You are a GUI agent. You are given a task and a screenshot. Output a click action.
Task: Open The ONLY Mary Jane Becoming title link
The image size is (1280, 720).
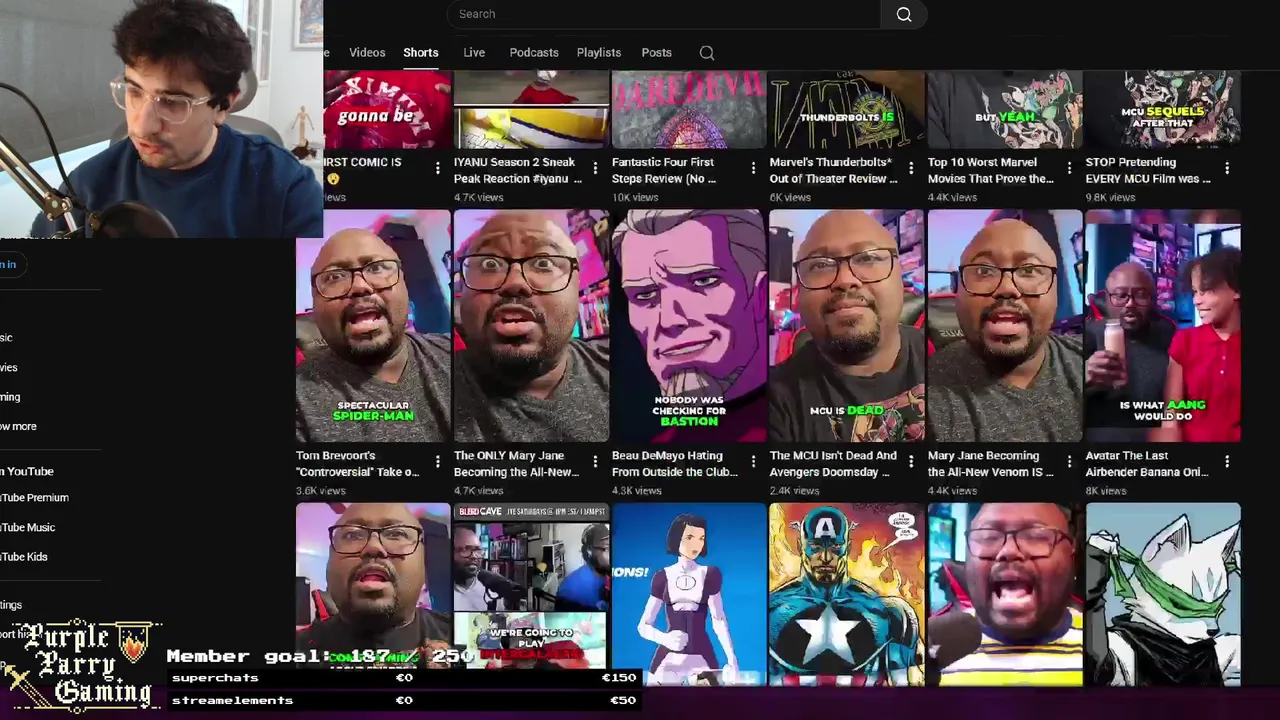coord(517,464)
